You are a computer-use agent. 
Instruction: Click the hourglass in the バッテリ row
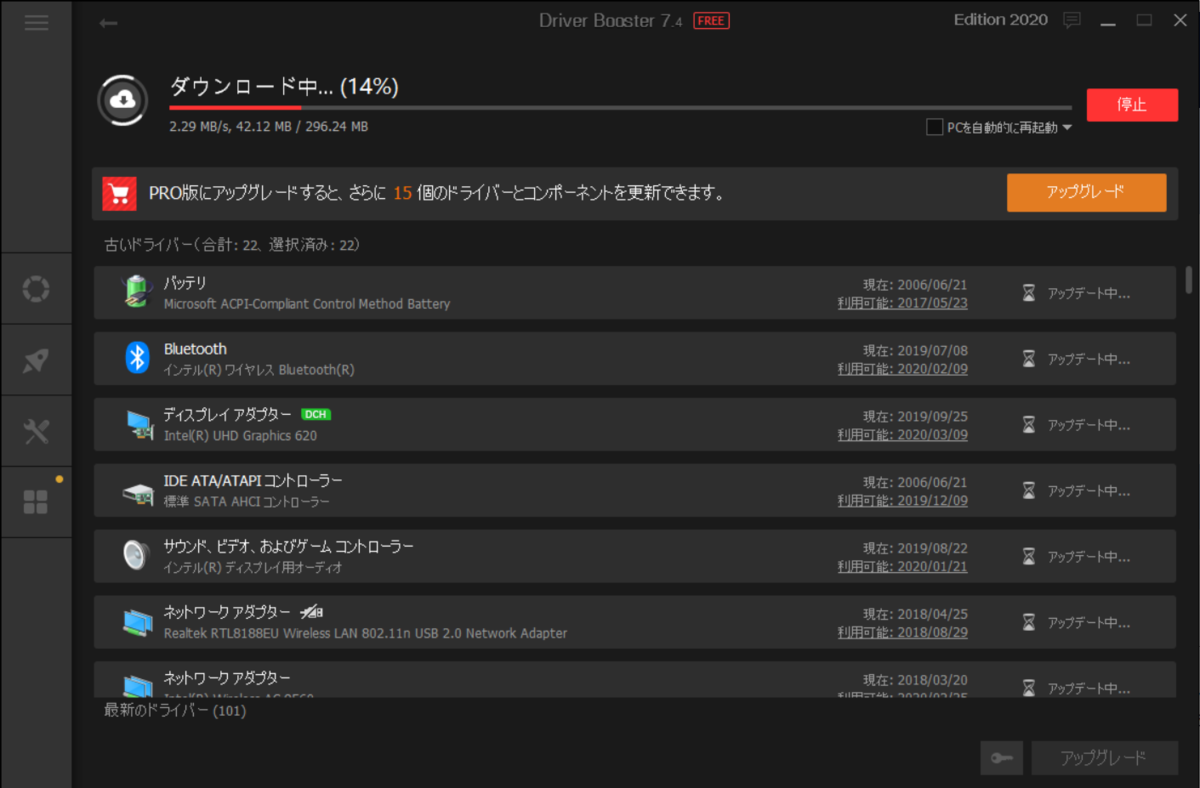1028,294
